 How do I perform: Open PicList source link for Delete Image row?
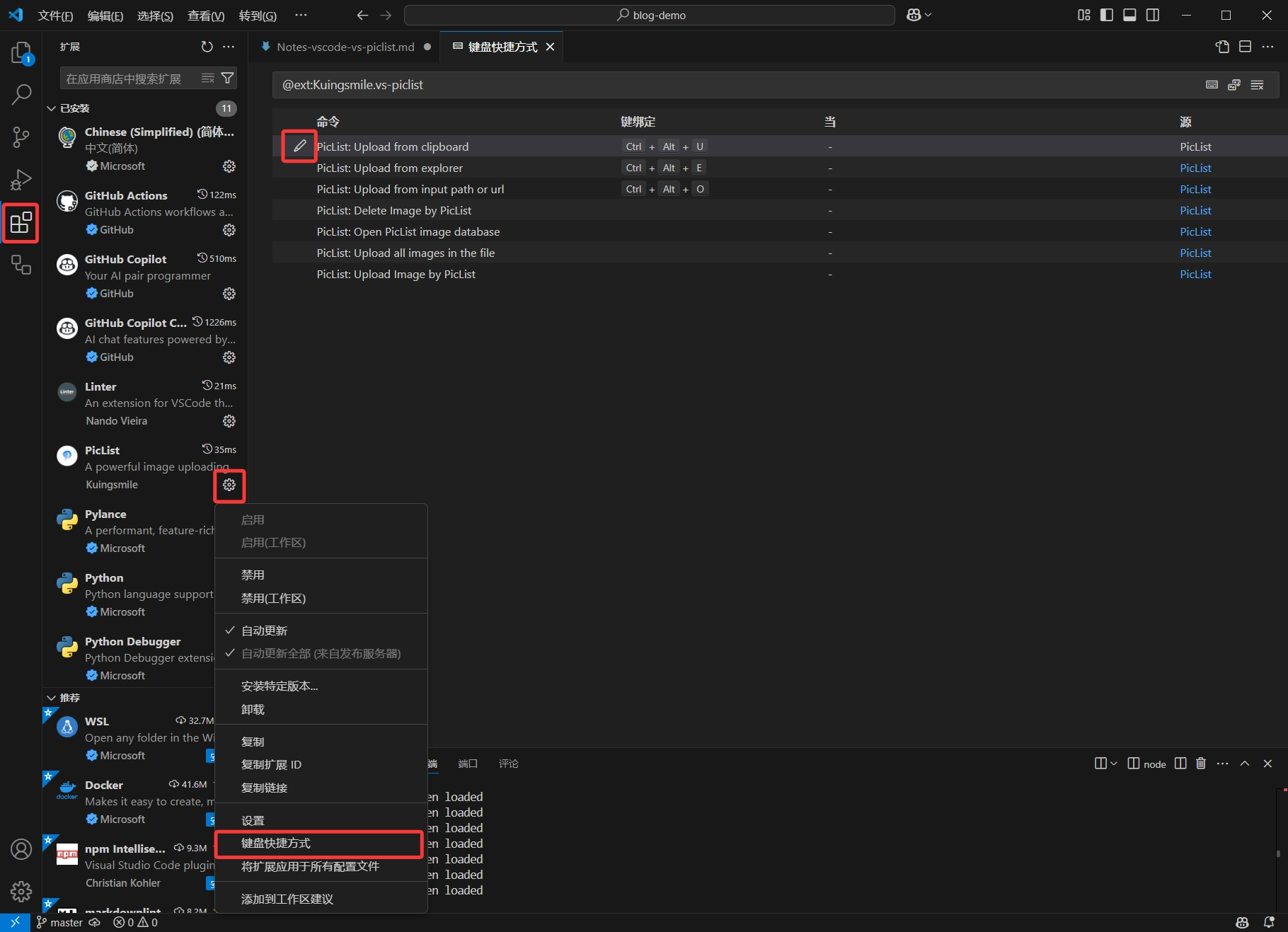[1195, 210]
